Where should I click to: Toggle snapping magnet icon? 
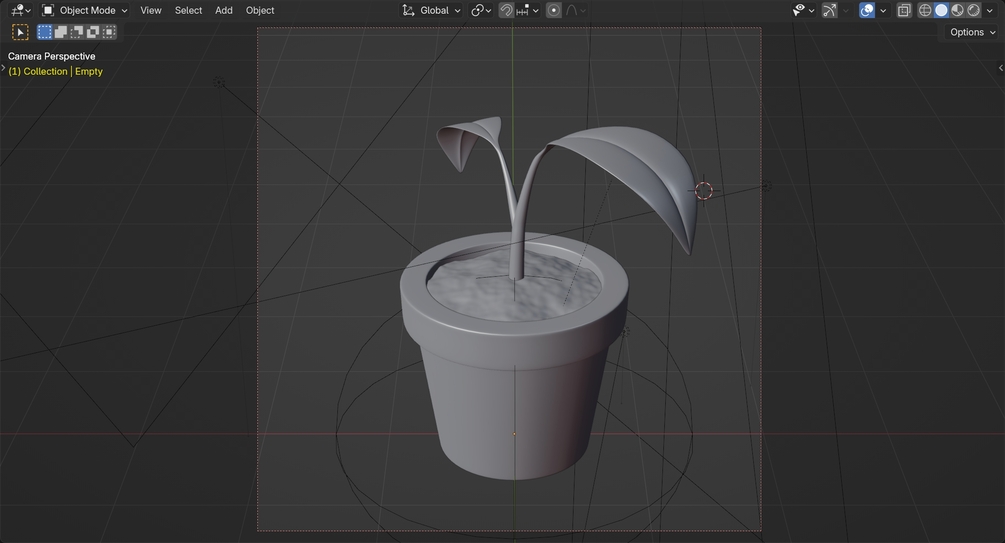tap(506, 10)
